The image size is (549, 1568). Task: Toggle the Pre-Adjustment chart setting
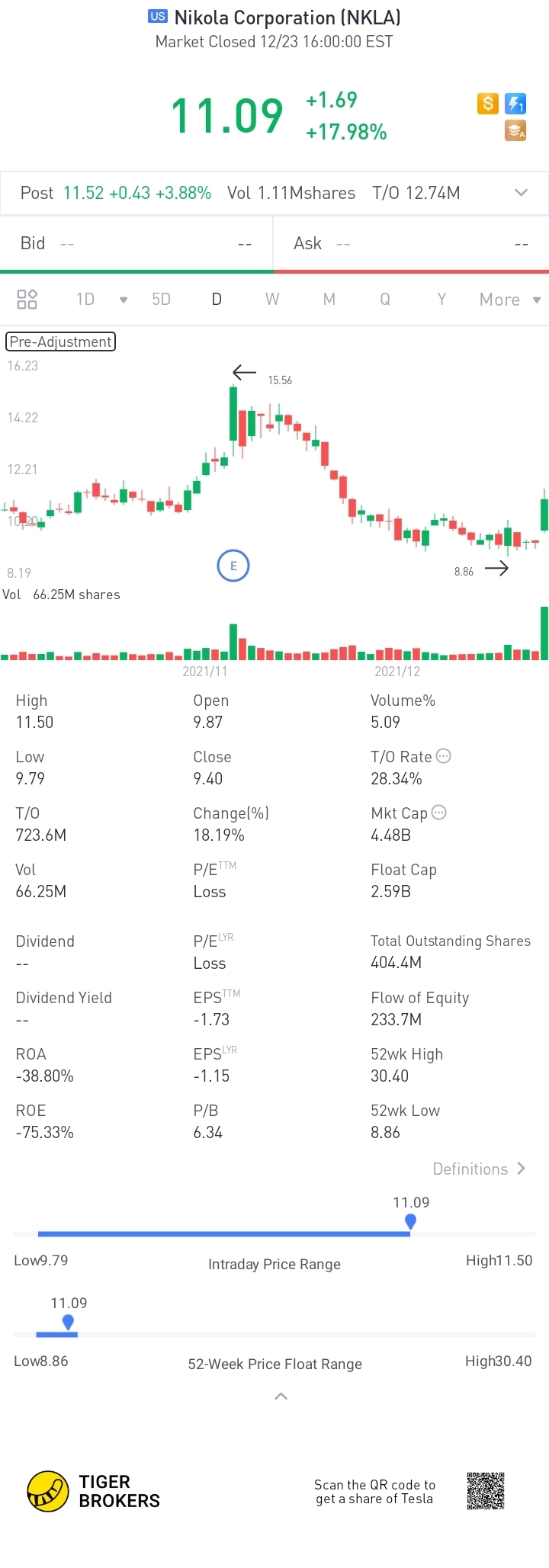pos(61,341)
